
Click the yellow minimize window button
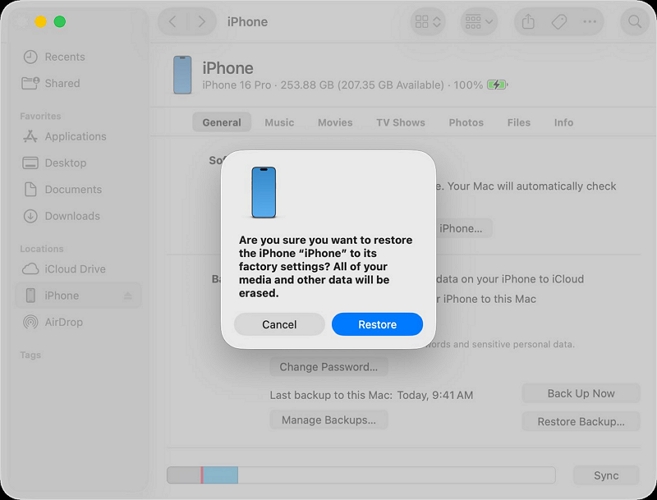point(40,21)
